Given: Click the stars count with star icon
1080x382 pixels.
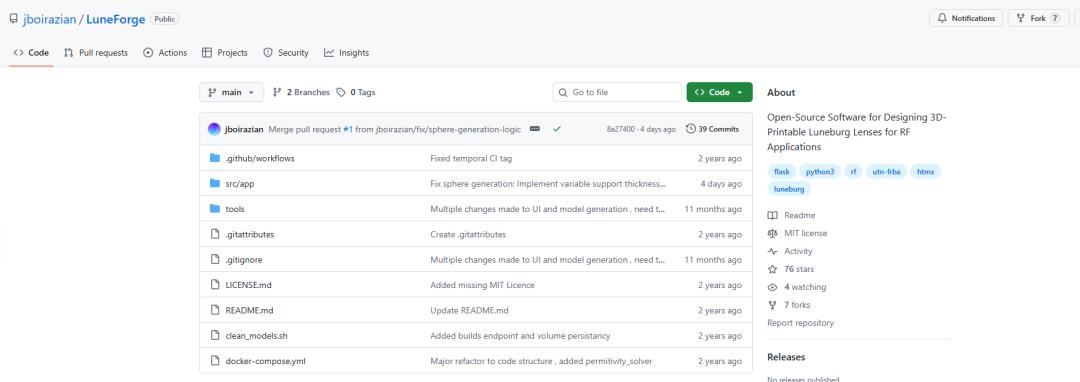Looking at the screenshot, I should point(791,269).
